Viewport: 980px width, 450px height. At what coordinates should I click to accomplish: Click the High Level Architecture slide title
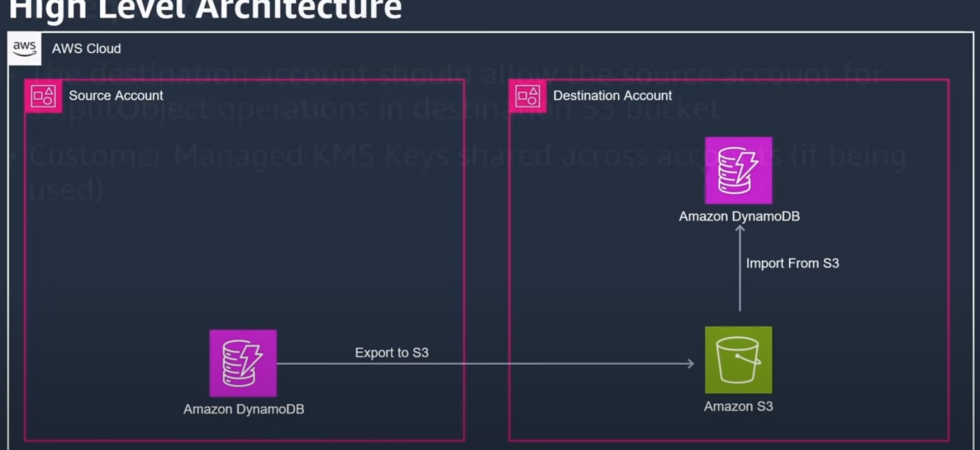point(206,9)
